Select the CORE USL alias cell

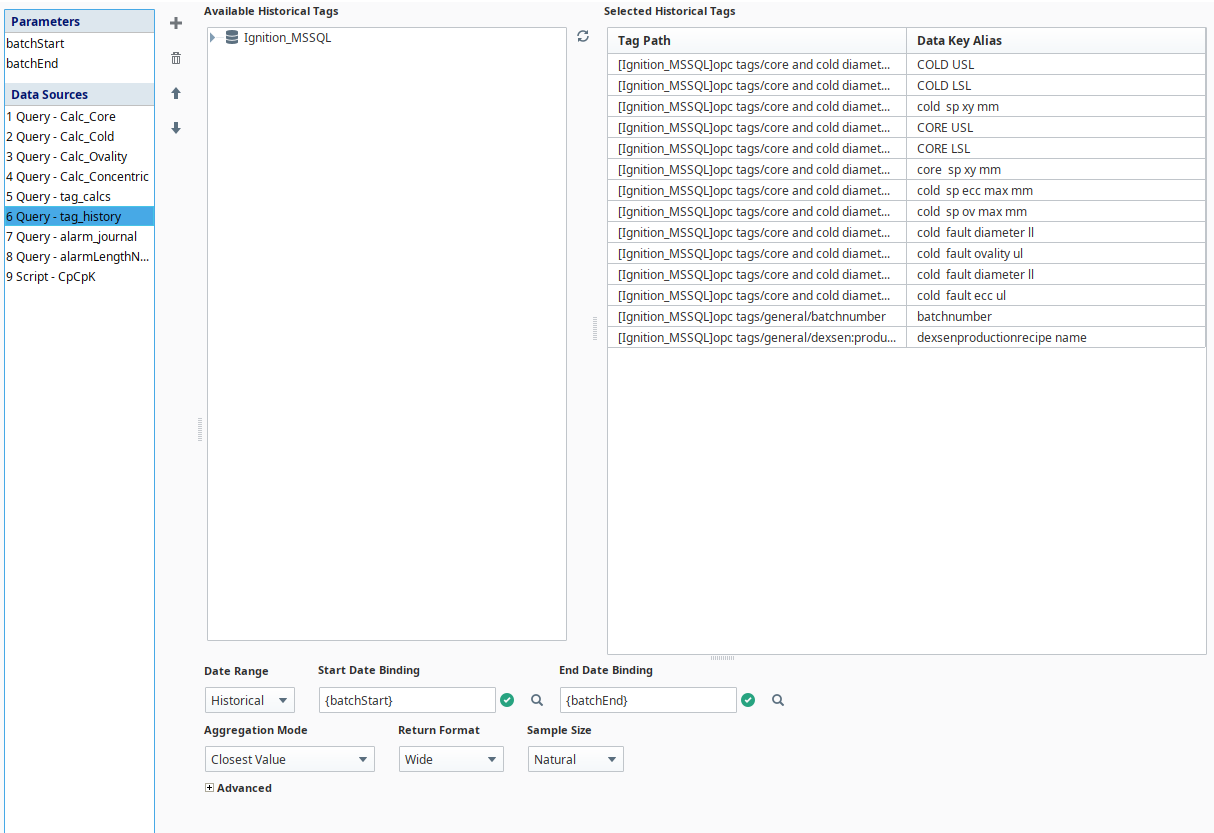pos(1056,127)
